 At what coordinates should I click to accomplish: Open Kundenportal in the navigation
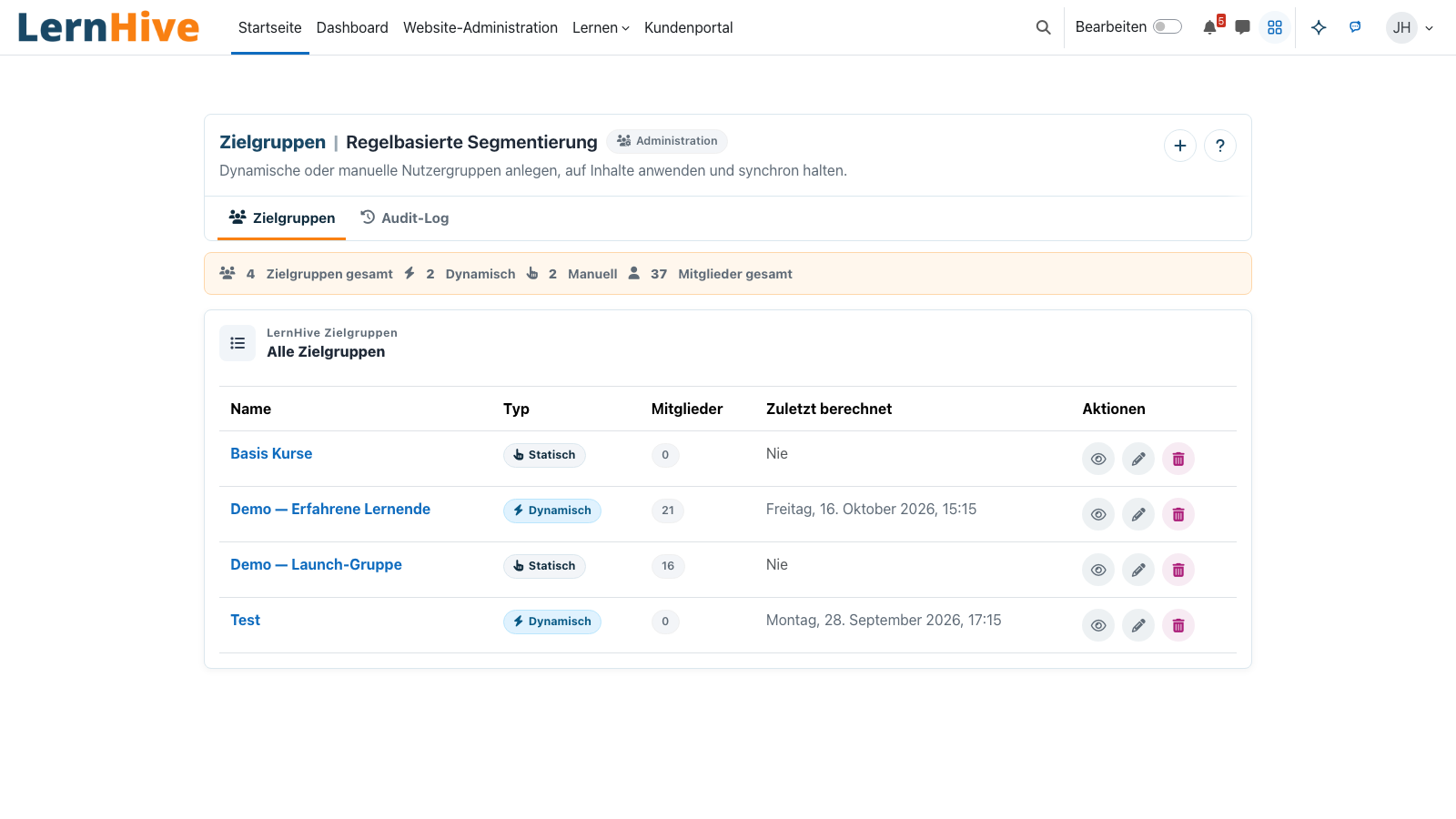pyautogui.click(x=689, y=27)
